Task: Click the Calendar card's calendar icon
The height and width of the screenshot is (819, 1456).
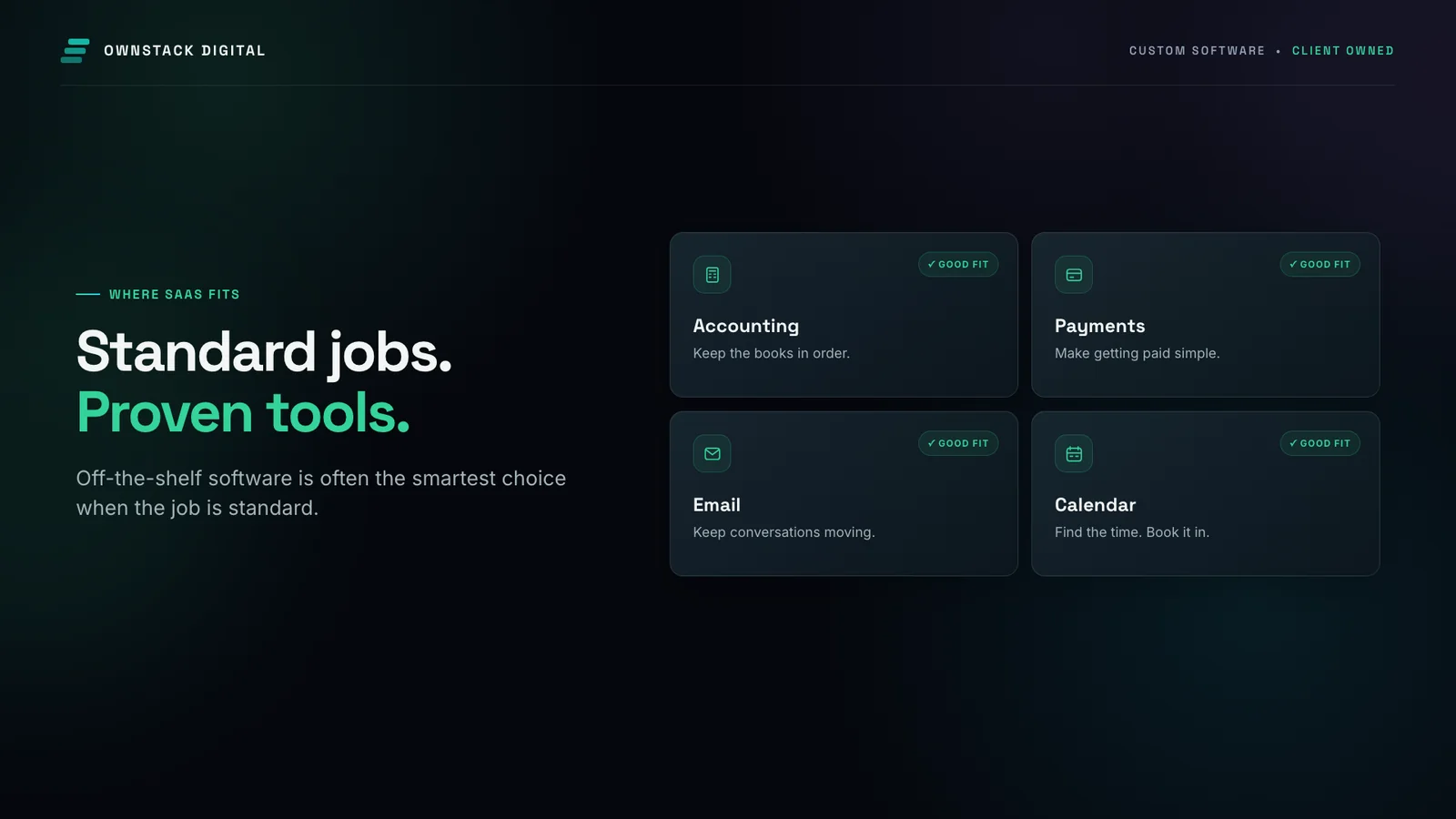Action: pyautogui.click(x=1074, y=453)
